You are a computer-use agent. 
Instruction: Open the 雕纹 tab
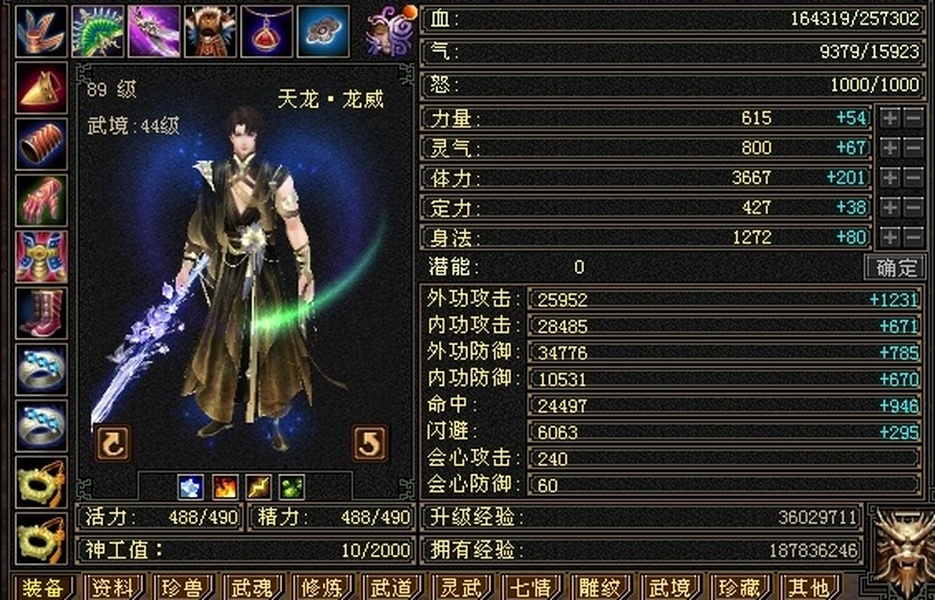click(600, 587)
